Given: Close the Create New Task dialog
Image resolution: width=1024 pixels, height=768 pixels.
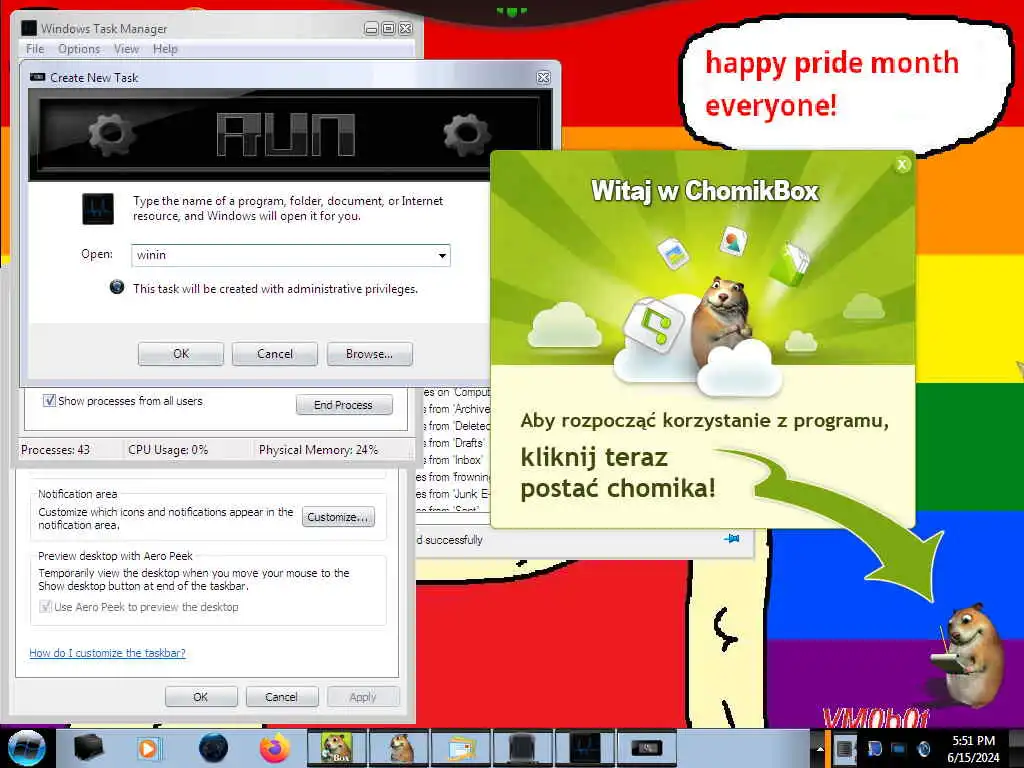Looking at the screenshot, I should point(543,77).
